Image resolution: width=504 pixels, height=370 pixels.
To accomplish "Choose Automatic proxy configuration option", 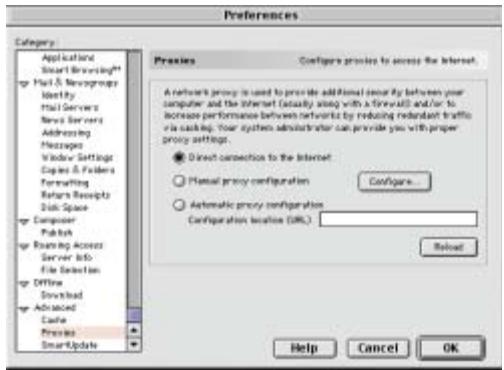I will 179,205.
